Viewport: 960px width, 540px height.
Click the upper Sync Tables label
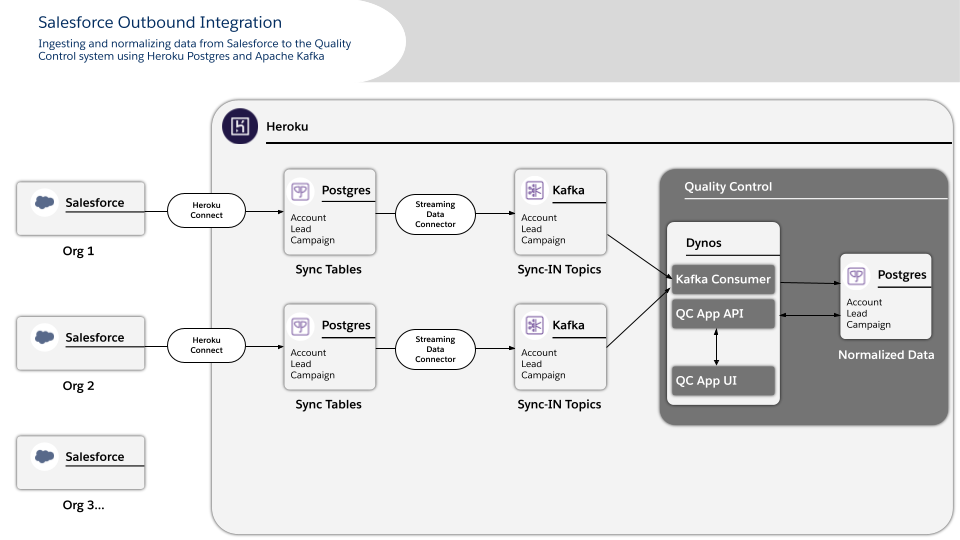[328, 269]
